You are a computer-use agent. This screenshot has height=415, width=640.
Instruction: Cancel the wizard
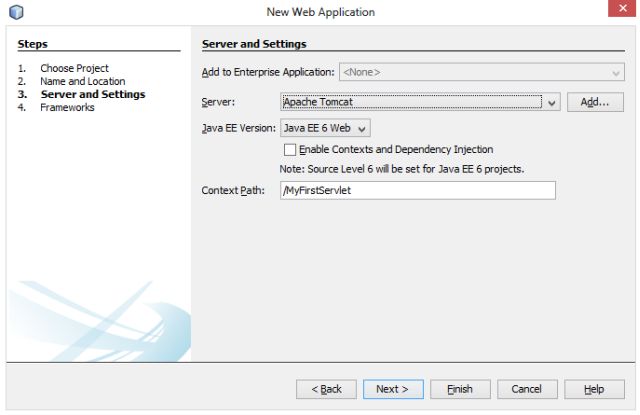pyautogui.click(x=526, y=389)
